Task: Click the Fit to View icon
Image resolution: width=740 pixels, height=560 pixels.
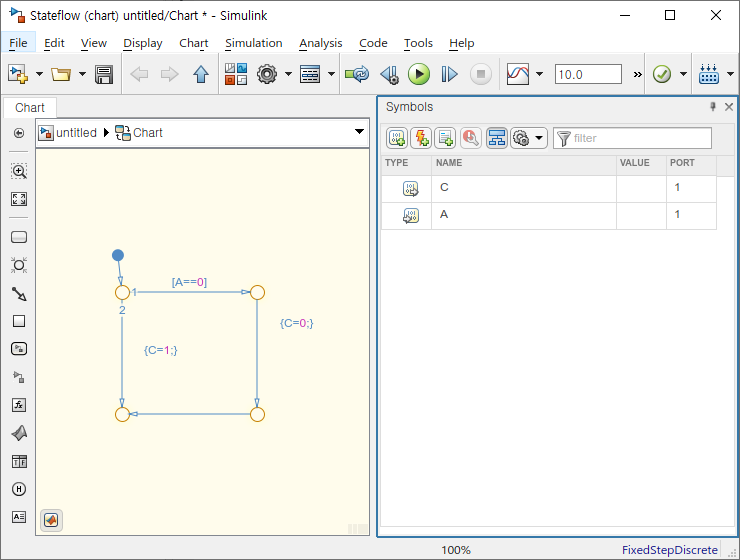Action: tap(19, 199)
